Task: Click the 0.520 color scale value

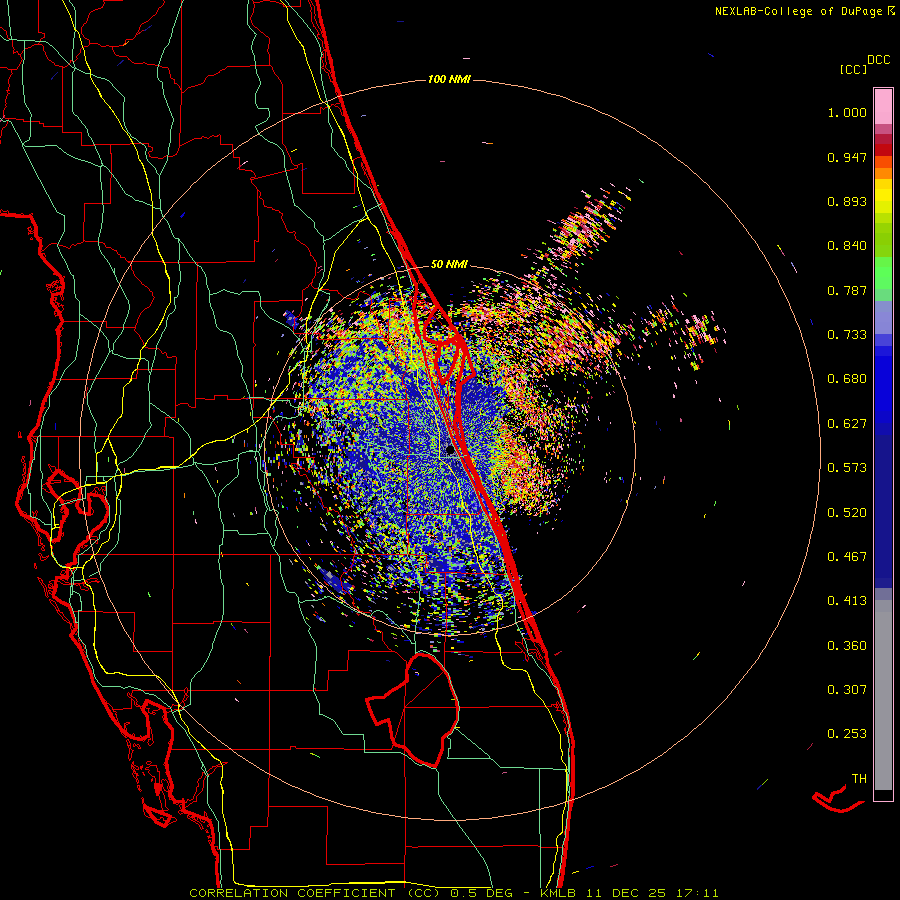Action: coord(847,513)
